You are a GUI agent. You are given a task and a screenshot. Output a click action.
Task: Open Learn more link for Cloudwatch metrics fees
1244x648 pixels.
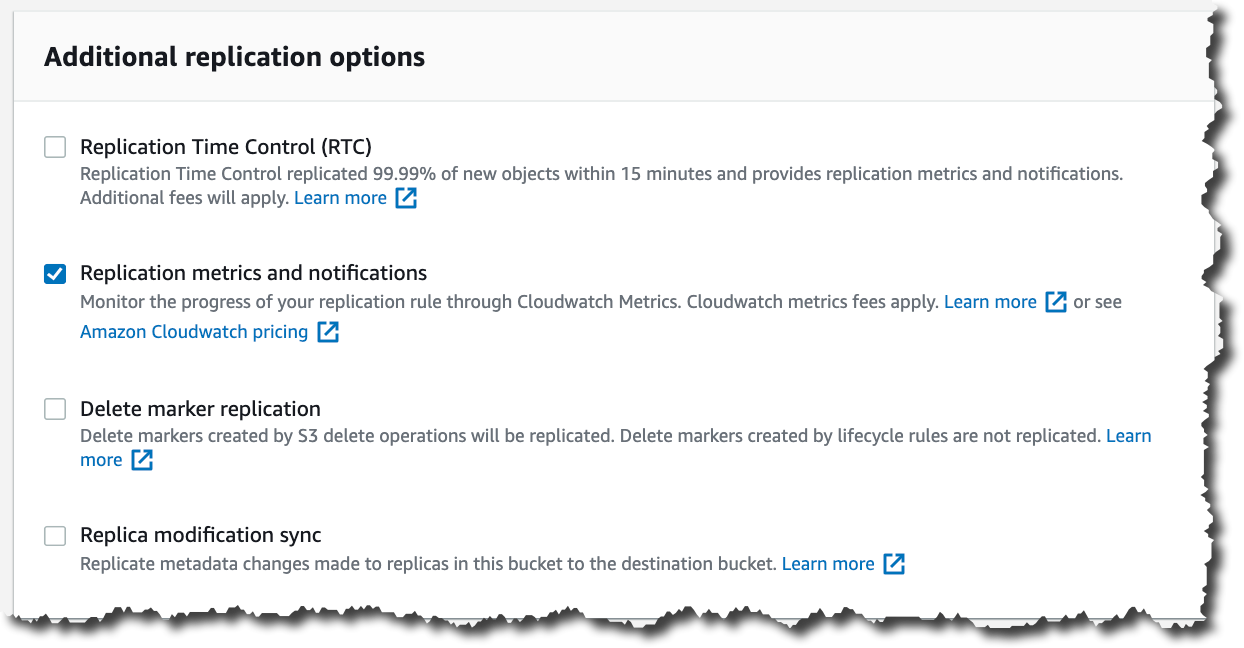tap(990, 302)
